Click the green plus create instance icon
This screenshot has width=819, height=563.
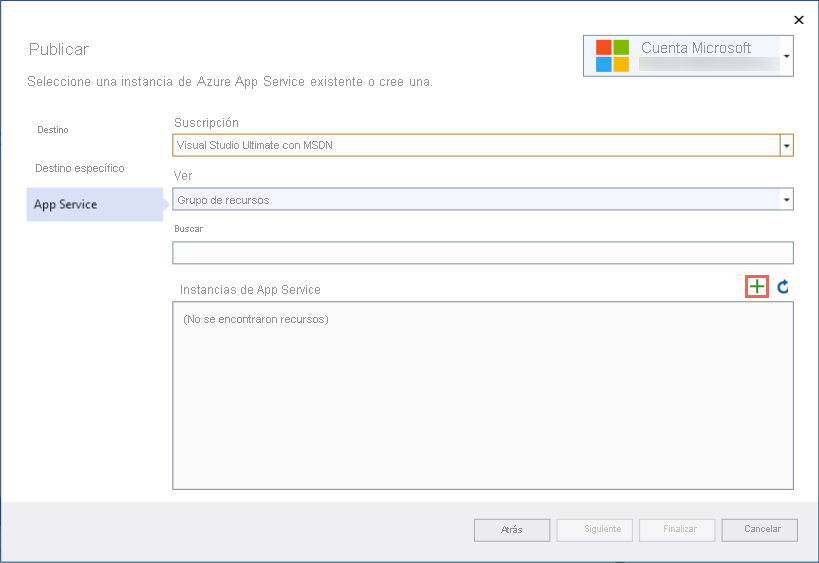pos(757,287)
